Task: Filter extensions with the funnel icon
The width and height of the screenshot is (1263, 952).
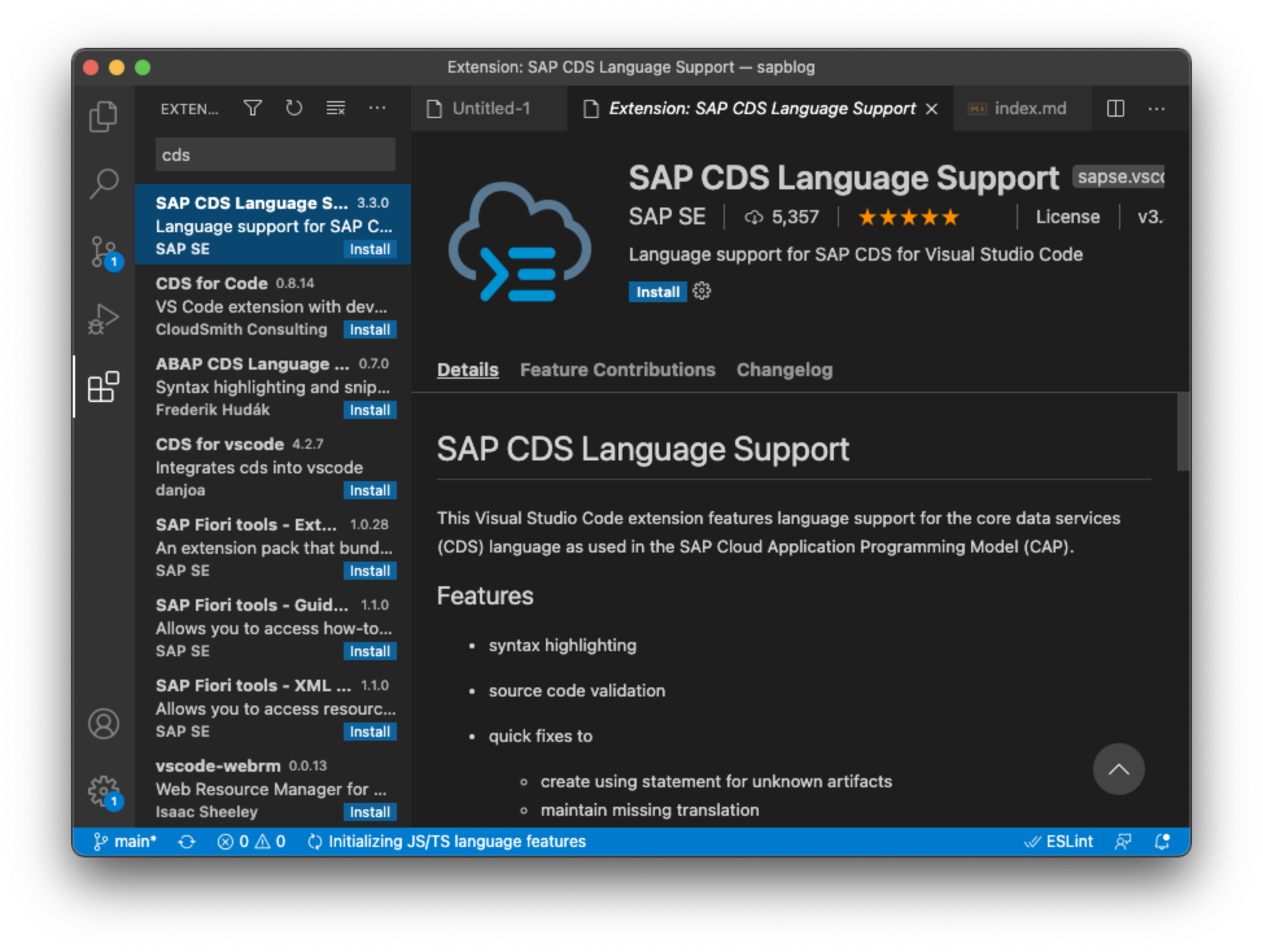Action: click(x=253, y=108)
